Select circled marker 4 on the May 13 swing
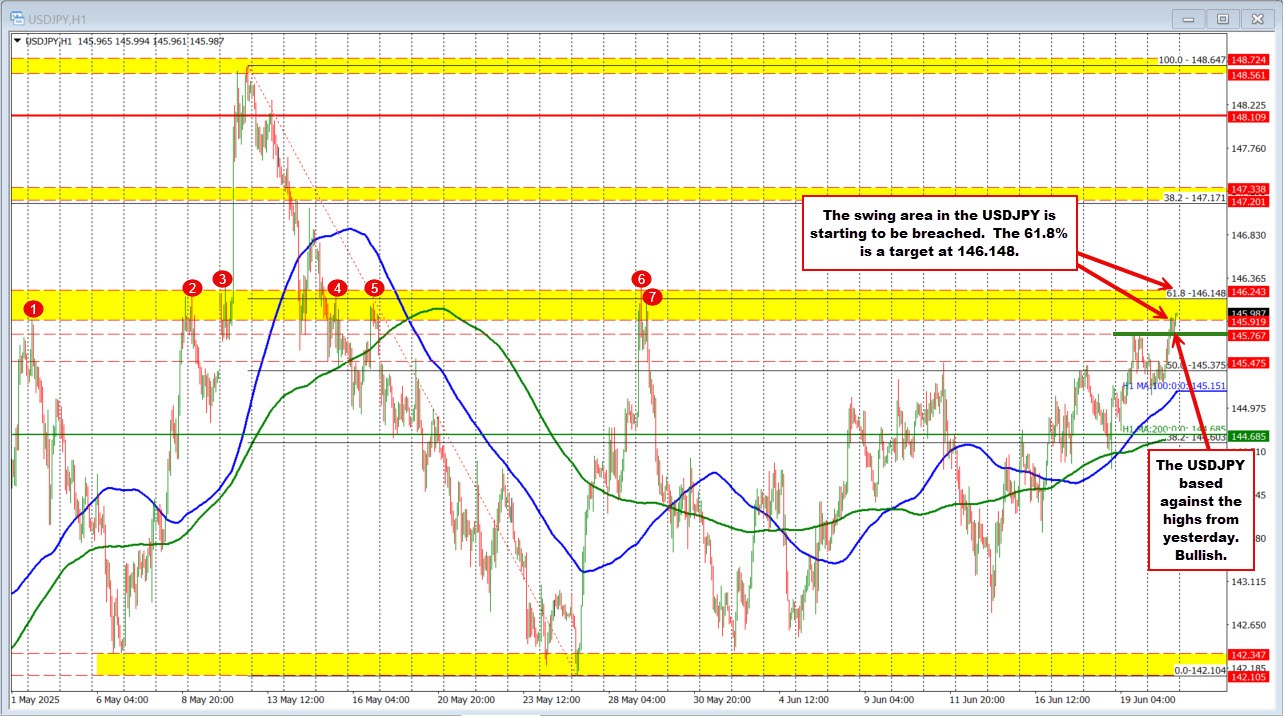Image resolution: width=1283 pixels, height=716 pixels. click(336, 289)
